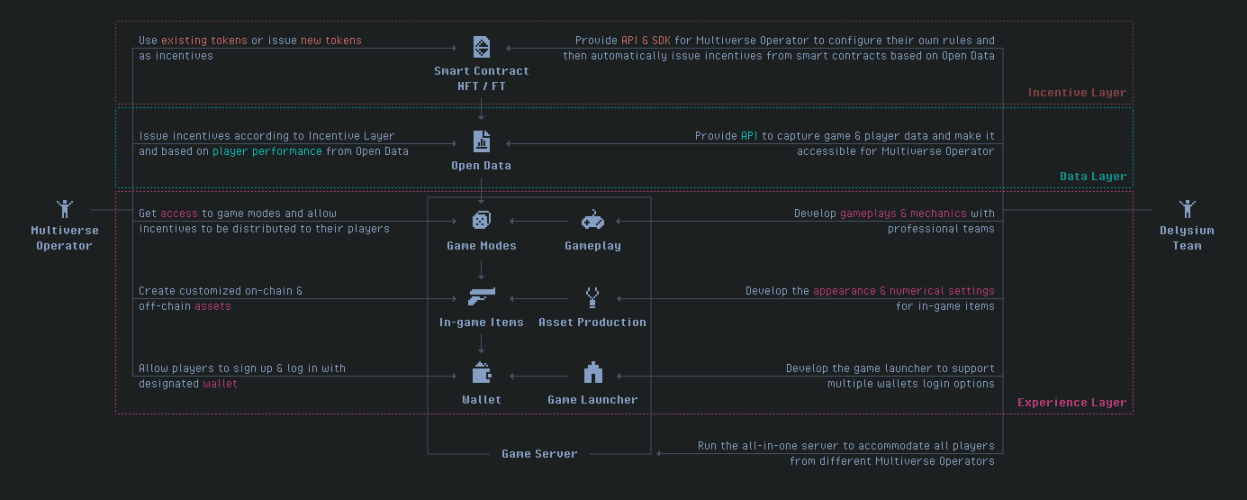The width and height of the screenshot is (1247, 500).
Task: Click the Open Data chart icon
Action: click(481, 141)
